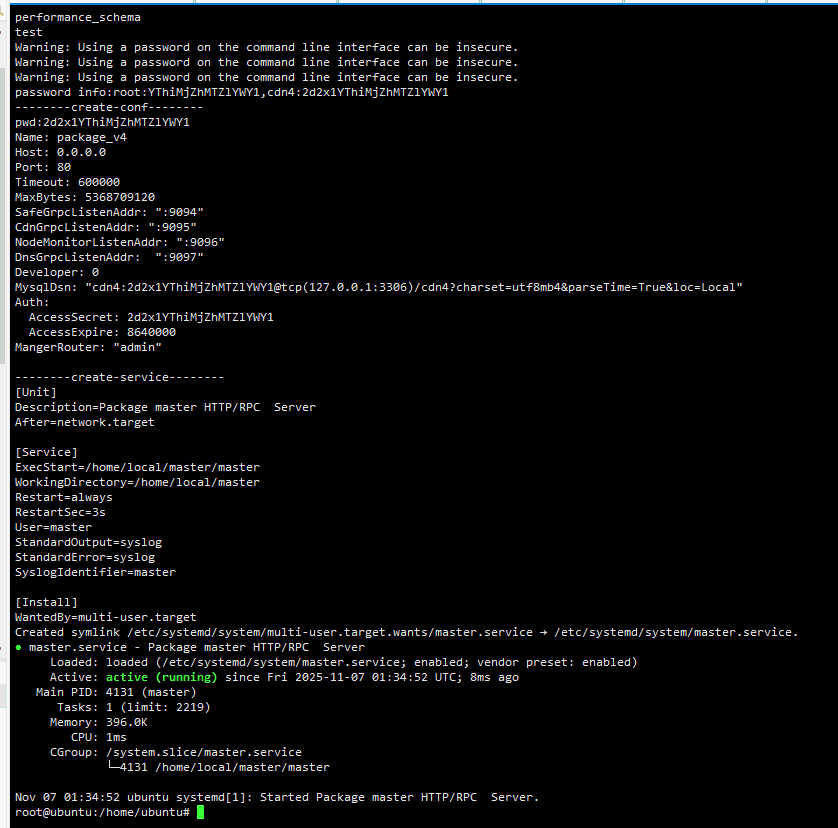Image resolution: width=838 pixels, height=828 pixels.
Task: Select the "[Service]" section header
Action: tap(46, 452)
